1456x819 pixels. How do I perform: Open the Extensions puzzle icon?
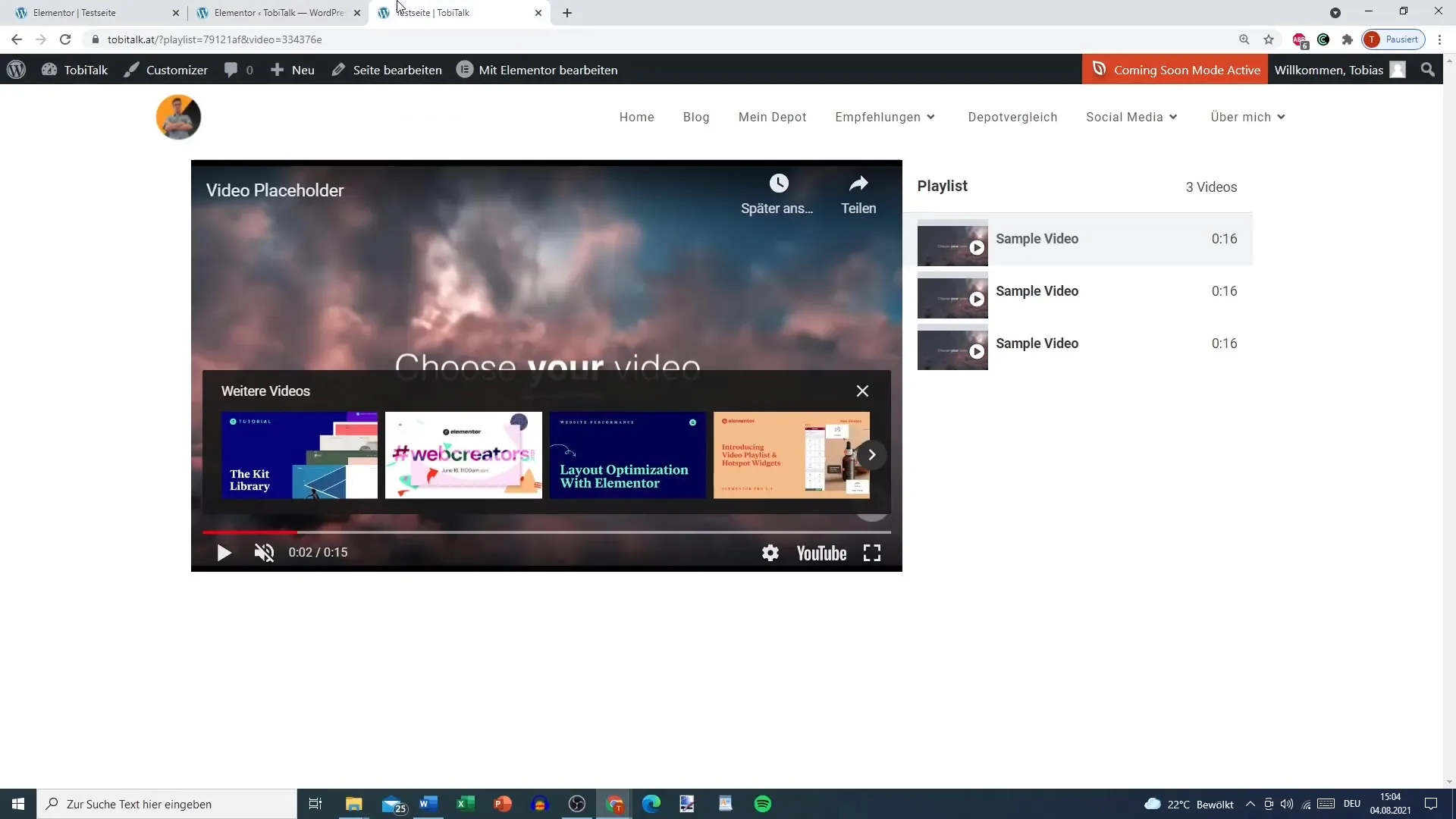pyautogui.click(x=1348, y=39)
